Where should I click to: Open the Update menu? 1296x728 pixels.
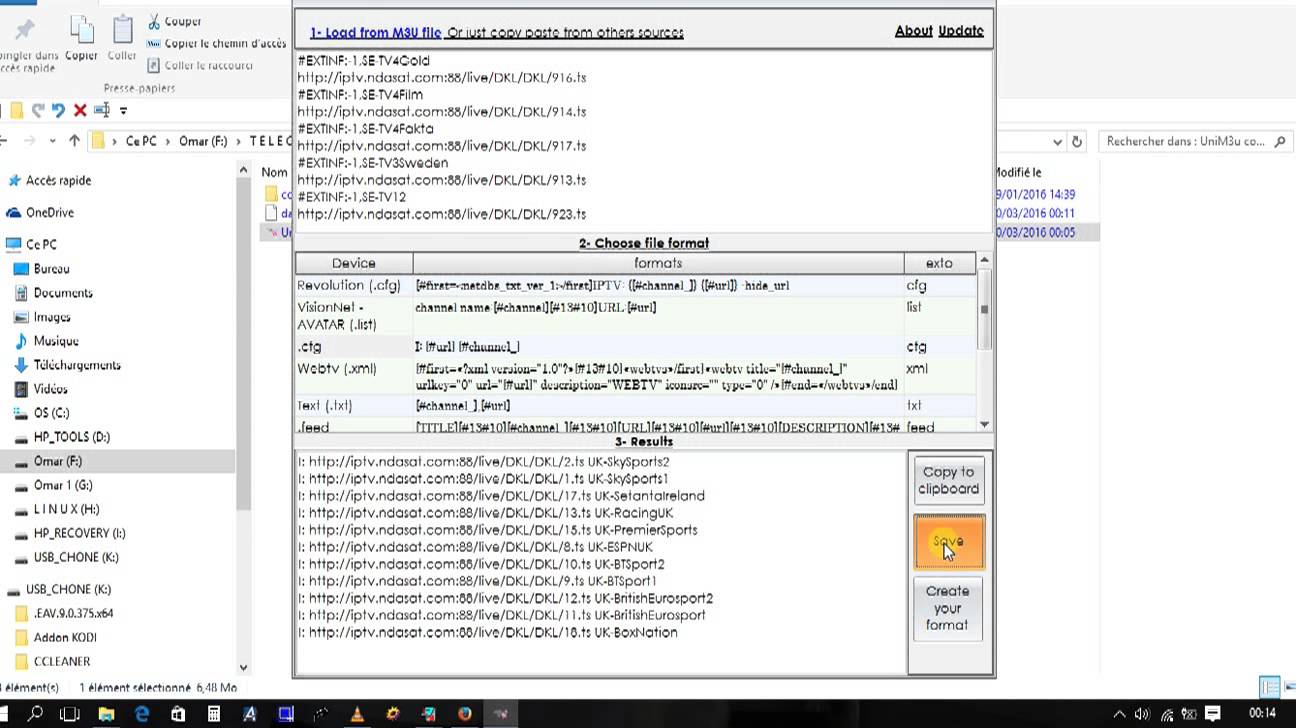click(x=961, y=31)
